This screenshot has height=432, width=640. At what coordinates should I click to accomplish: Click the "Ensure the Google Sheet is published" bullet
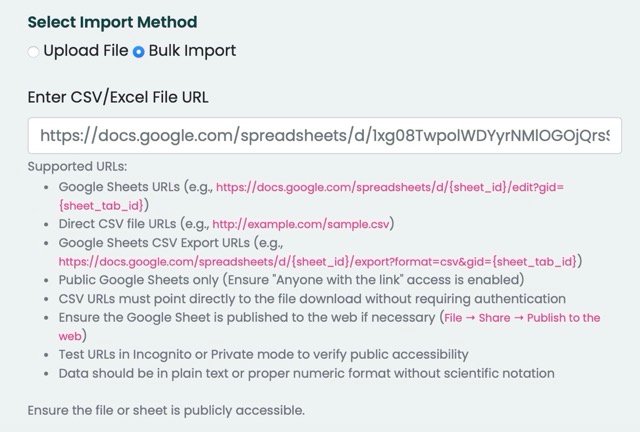click(245, 318)
